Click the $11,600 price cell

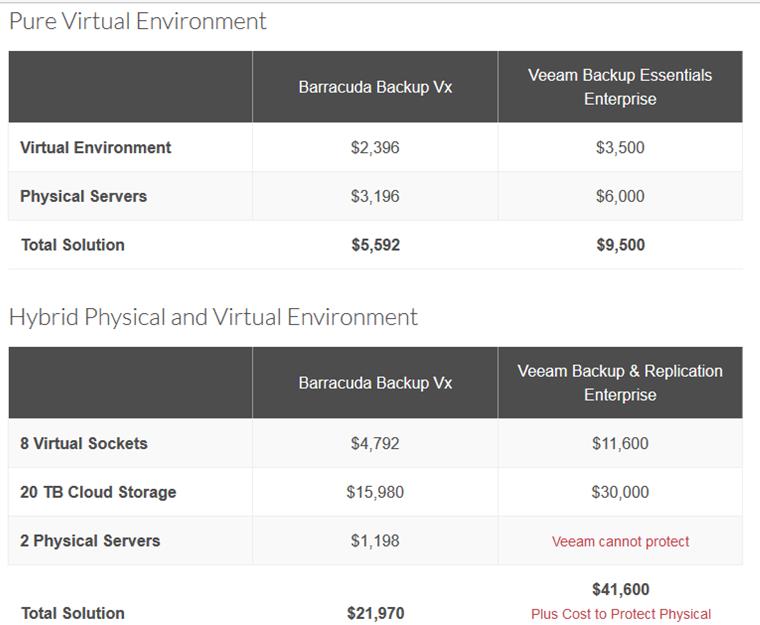[x=620, y=444]
